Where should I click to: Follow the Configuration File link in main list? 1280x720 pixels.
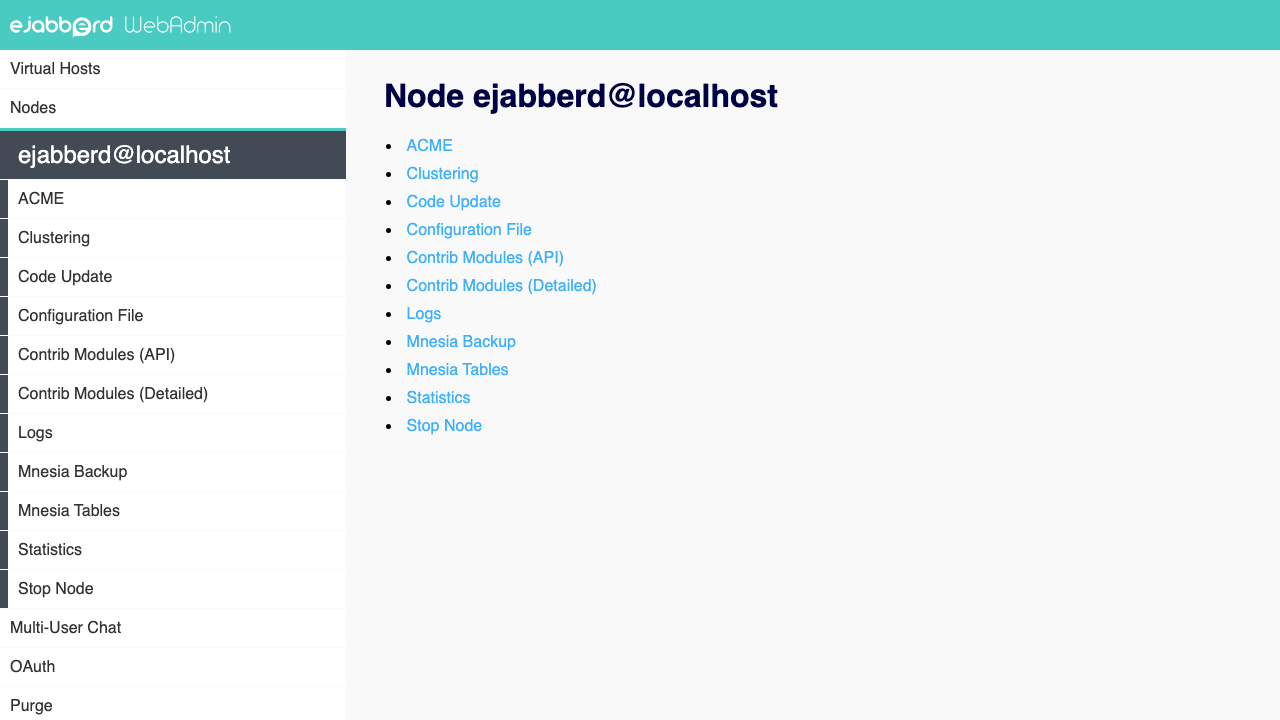(469, 229)
